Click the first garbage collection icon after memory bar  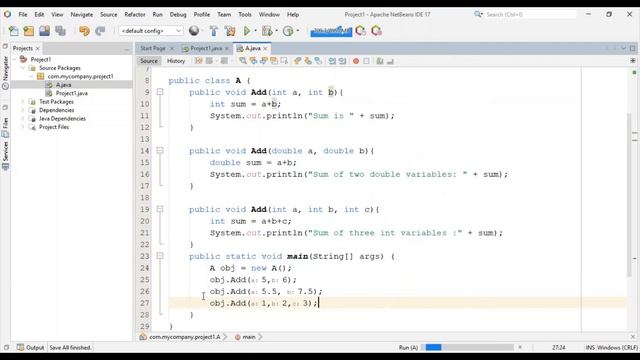pos(360,31)
